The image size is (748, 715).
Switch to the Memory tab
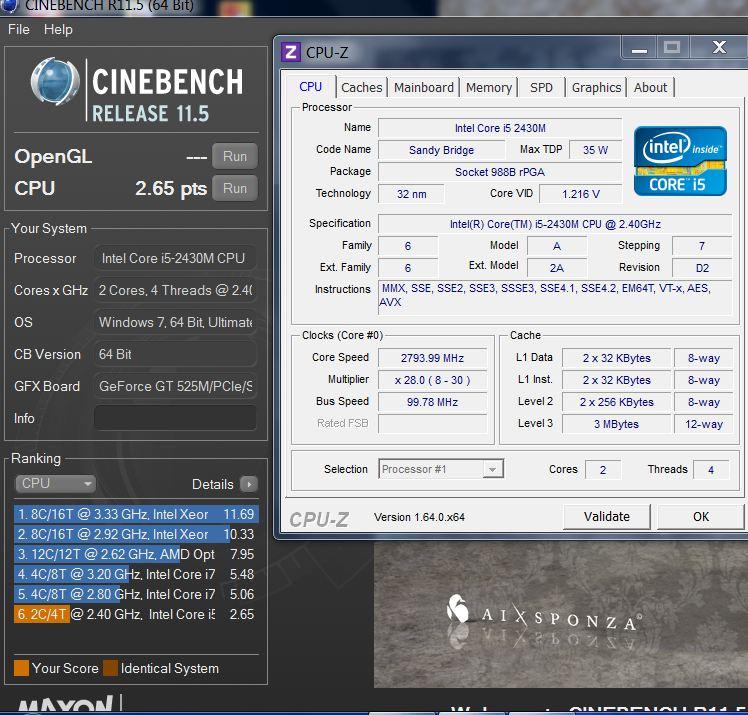488,88
